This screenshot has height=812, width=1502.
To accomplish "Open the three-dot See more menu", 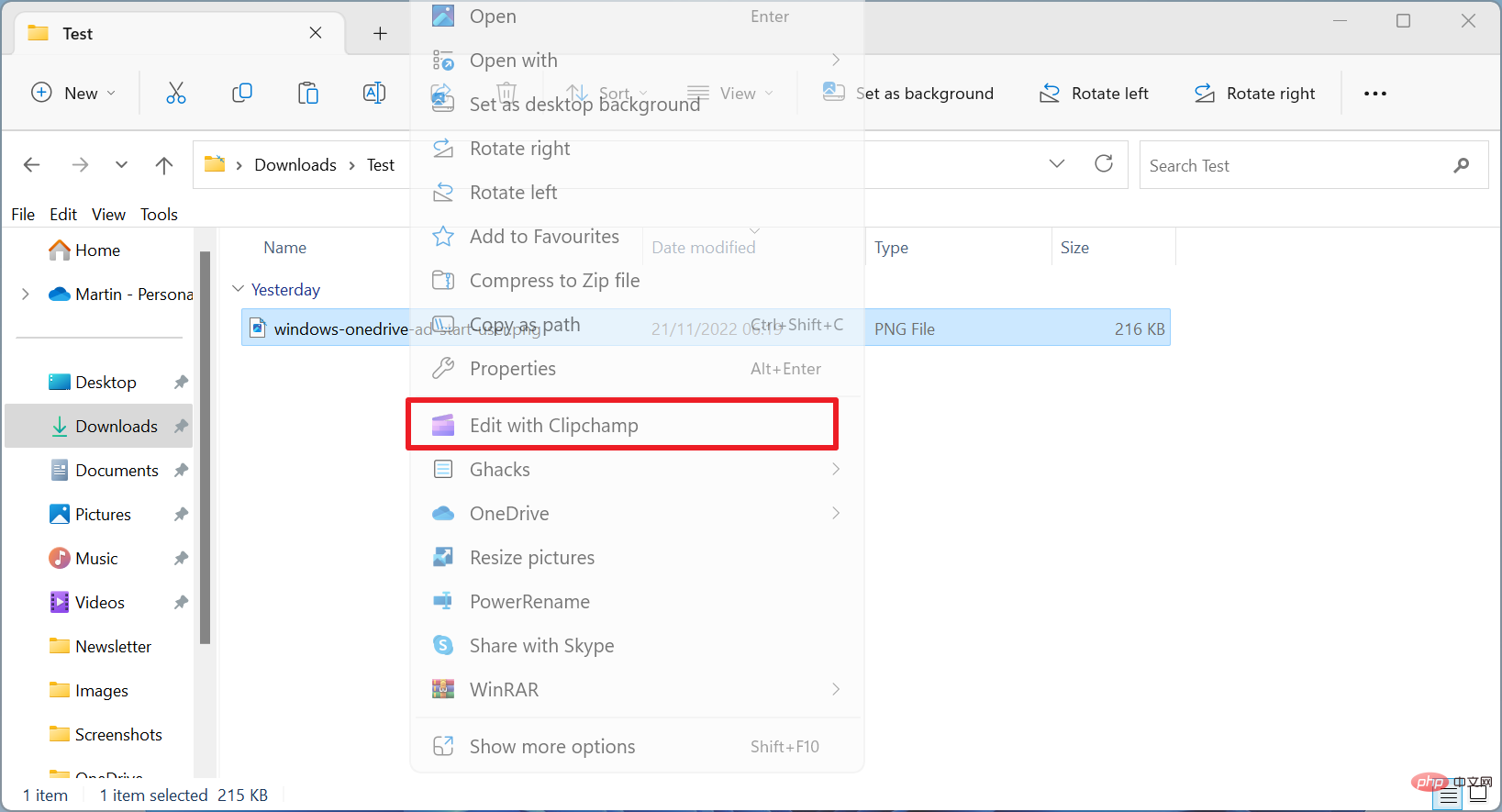I will 1374,93.
